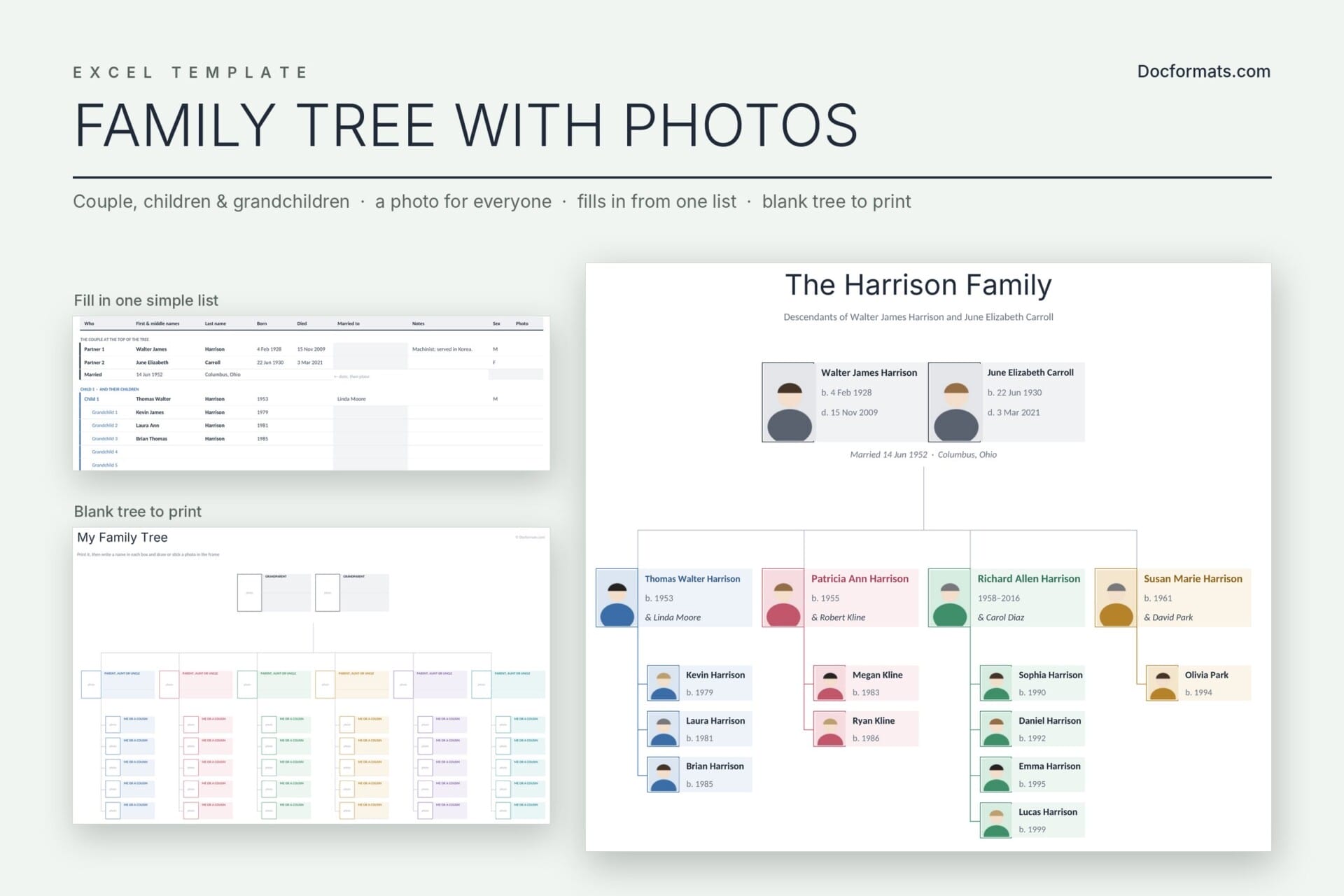Image resolution: width=1344 pixels, height=896 pixels.
Task: Click 'Kevin James' cell in list
Action: [x=150, y=412]
